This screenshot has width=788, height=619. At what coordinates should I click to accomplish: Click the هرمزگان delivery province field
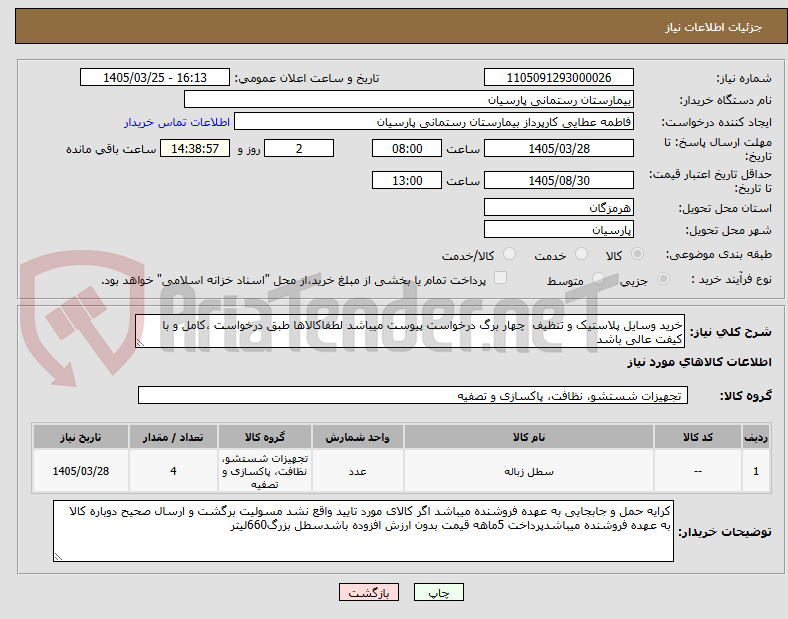pyautogui.click(x=558, y=208)
